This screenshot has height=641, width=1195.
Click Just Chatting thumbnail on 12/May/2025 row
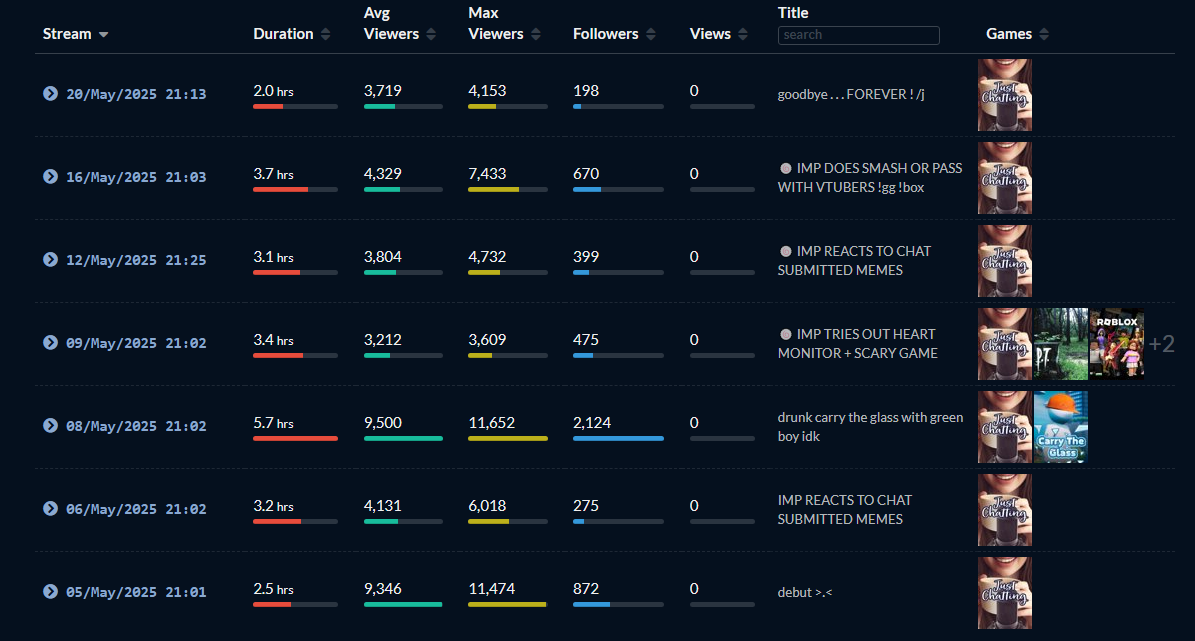1004,261
